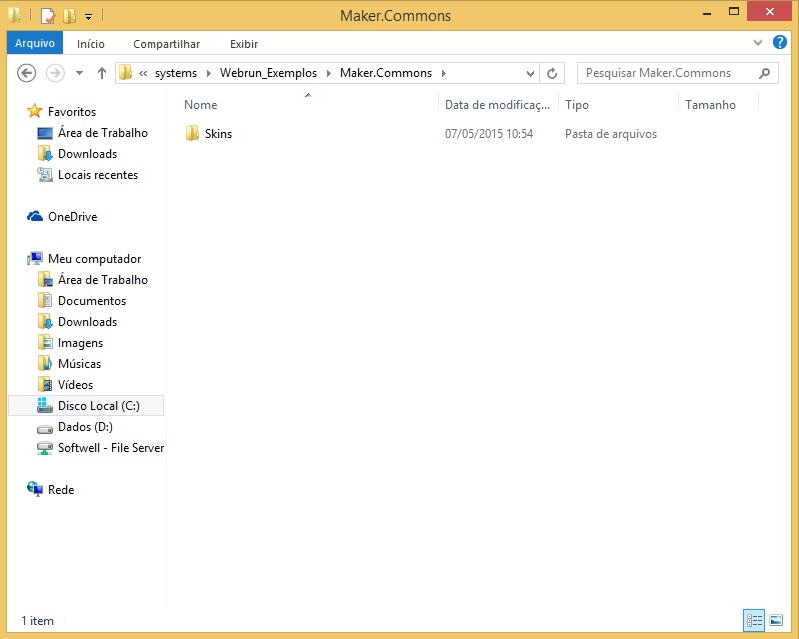Open the Exibir ribbon tab
The image size is (799, 639).
click(x=243, y=44)
